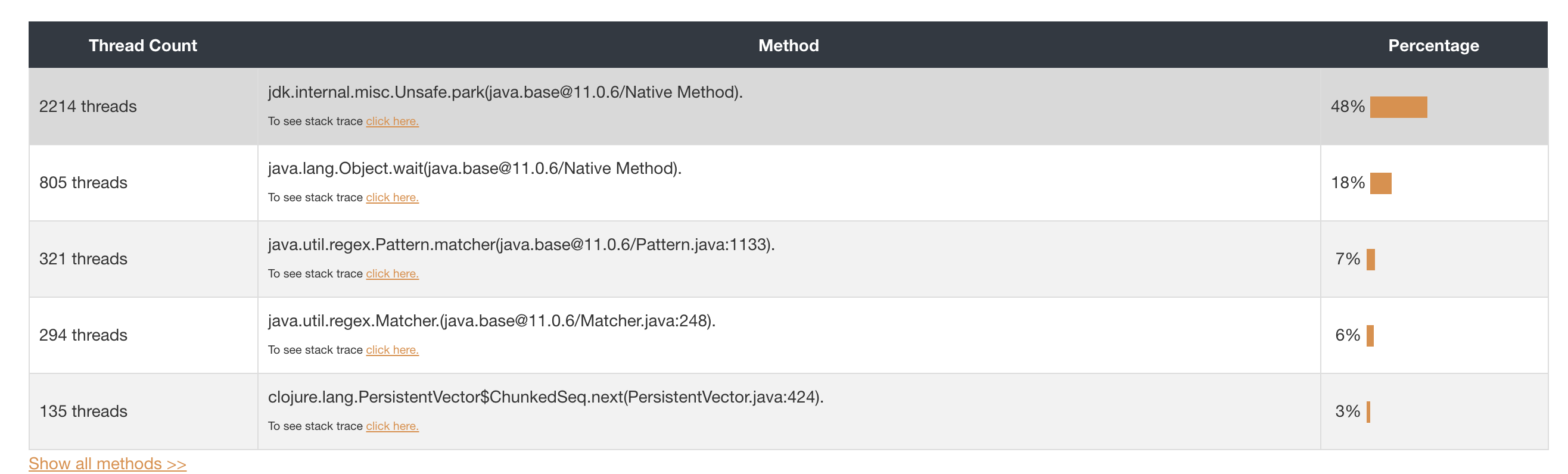Open stack trace for Pattern.matcher method
Viewport: 1568px width, 474px height.
pyautogui.click(x=392, y=273)
